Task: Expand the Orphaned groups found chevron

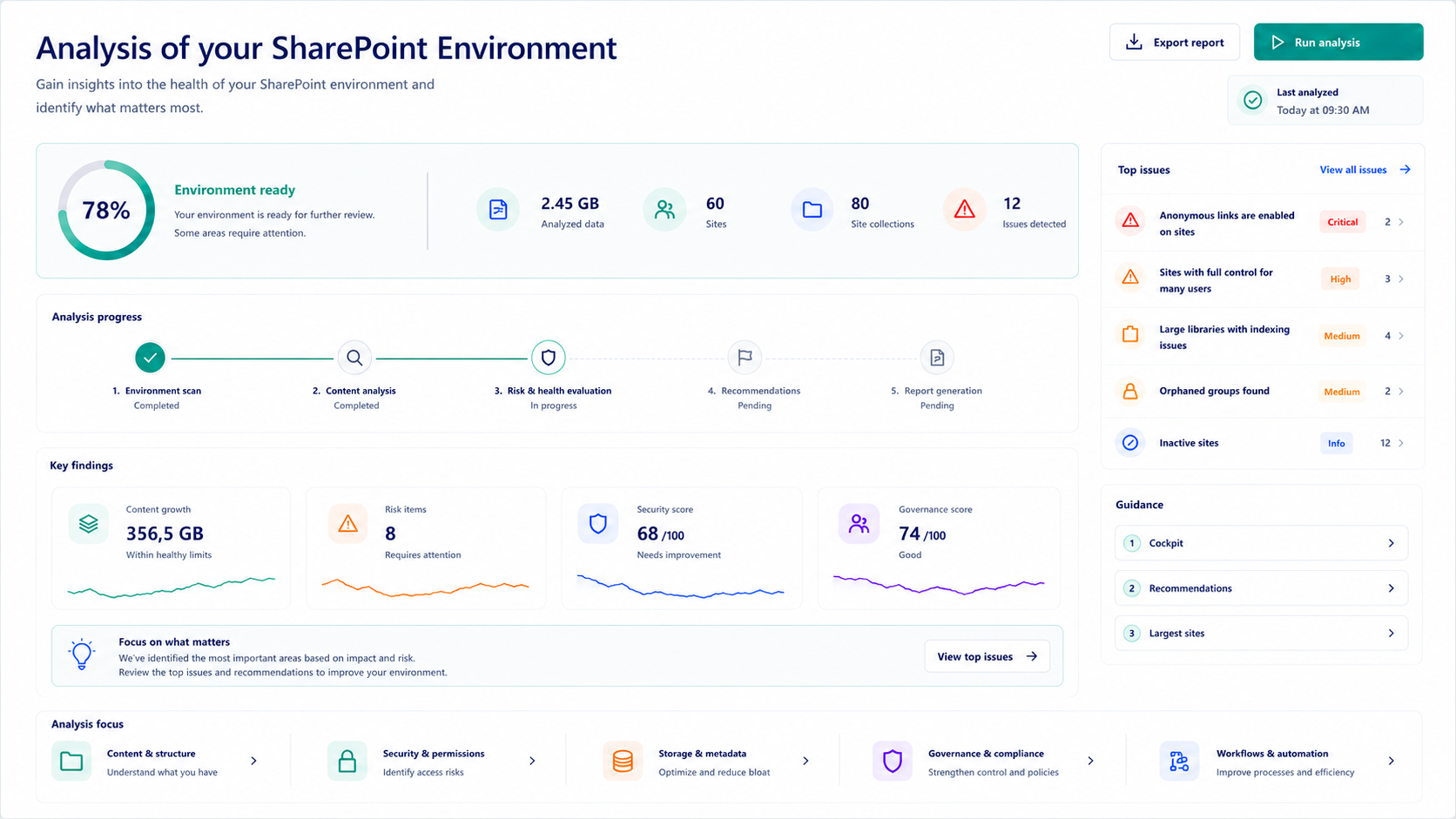Action: tap(1401, 392)
